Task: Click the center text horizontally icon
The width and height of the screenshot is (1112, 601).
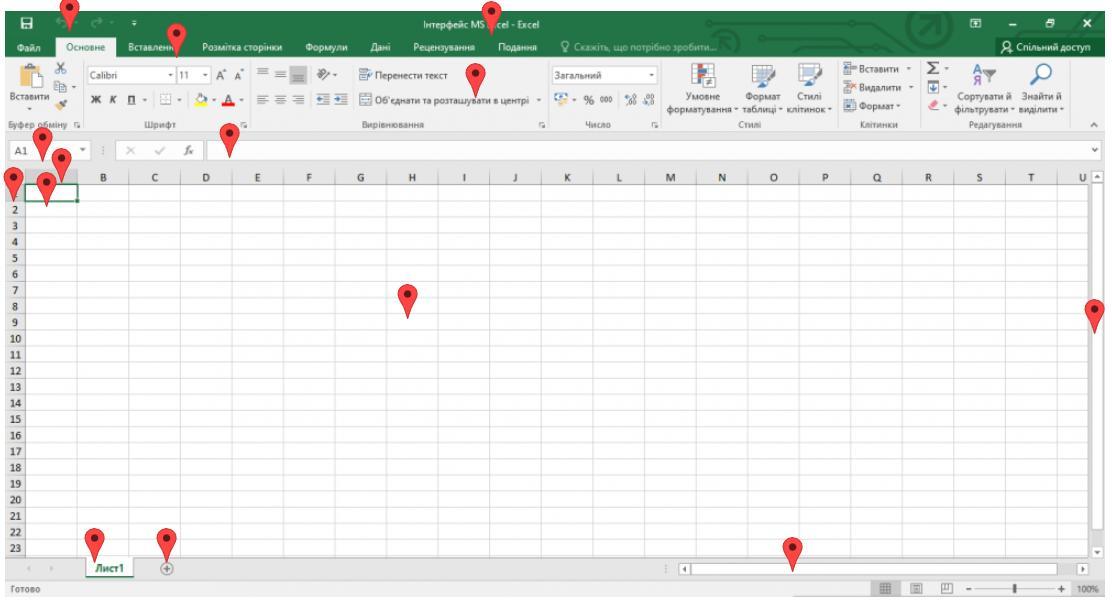Action: pyautogui.click(x=280, y=100)
